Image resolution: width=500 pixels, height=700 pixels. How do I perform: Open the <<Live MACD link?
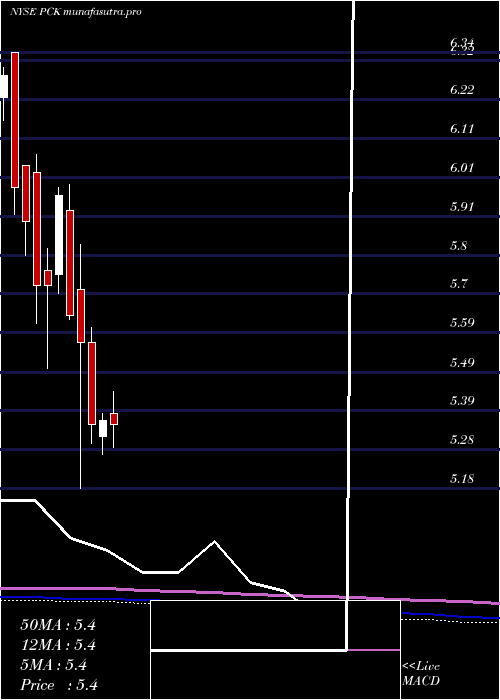421,674
